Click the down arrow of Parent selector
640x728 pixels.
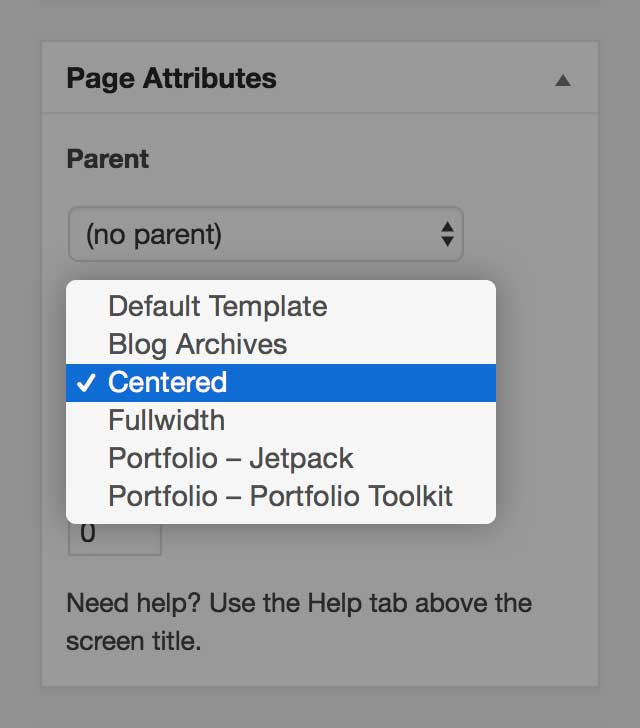click(x=447, y=241)
